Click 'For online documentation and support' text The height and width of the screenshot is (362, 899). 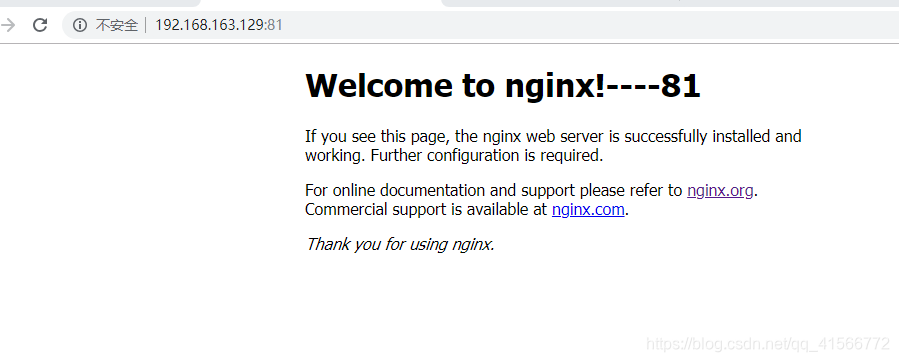[x=440, y=190]
